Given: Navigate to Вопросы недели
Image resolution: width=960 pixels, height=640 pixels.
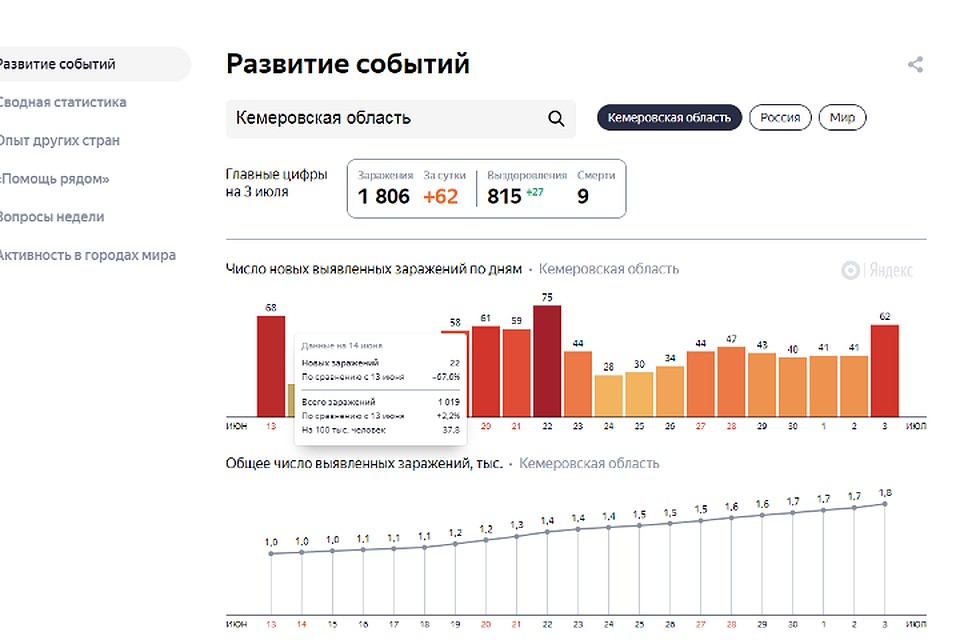Looking at the screenshot, I should pos(52,217).
